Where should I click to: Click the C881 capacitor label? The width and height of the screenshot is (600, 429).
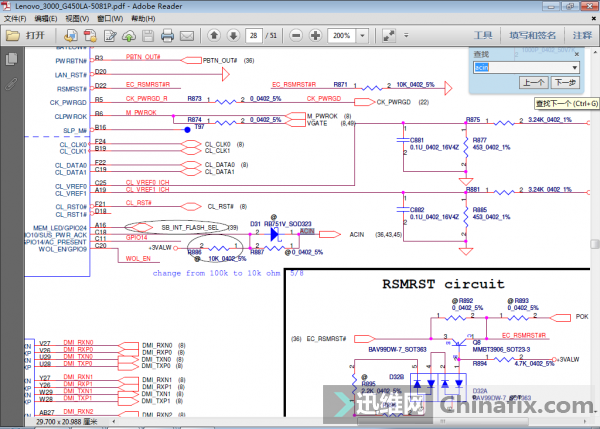[417, 140]
